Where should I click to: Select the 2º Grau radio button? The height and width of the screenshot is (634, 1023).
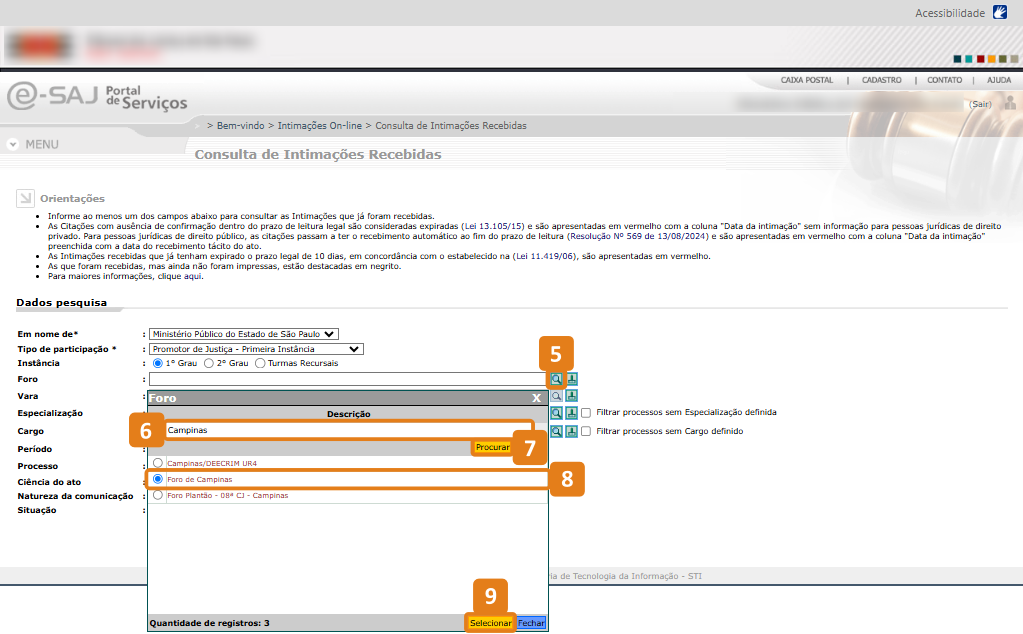(x=209, y=363)
